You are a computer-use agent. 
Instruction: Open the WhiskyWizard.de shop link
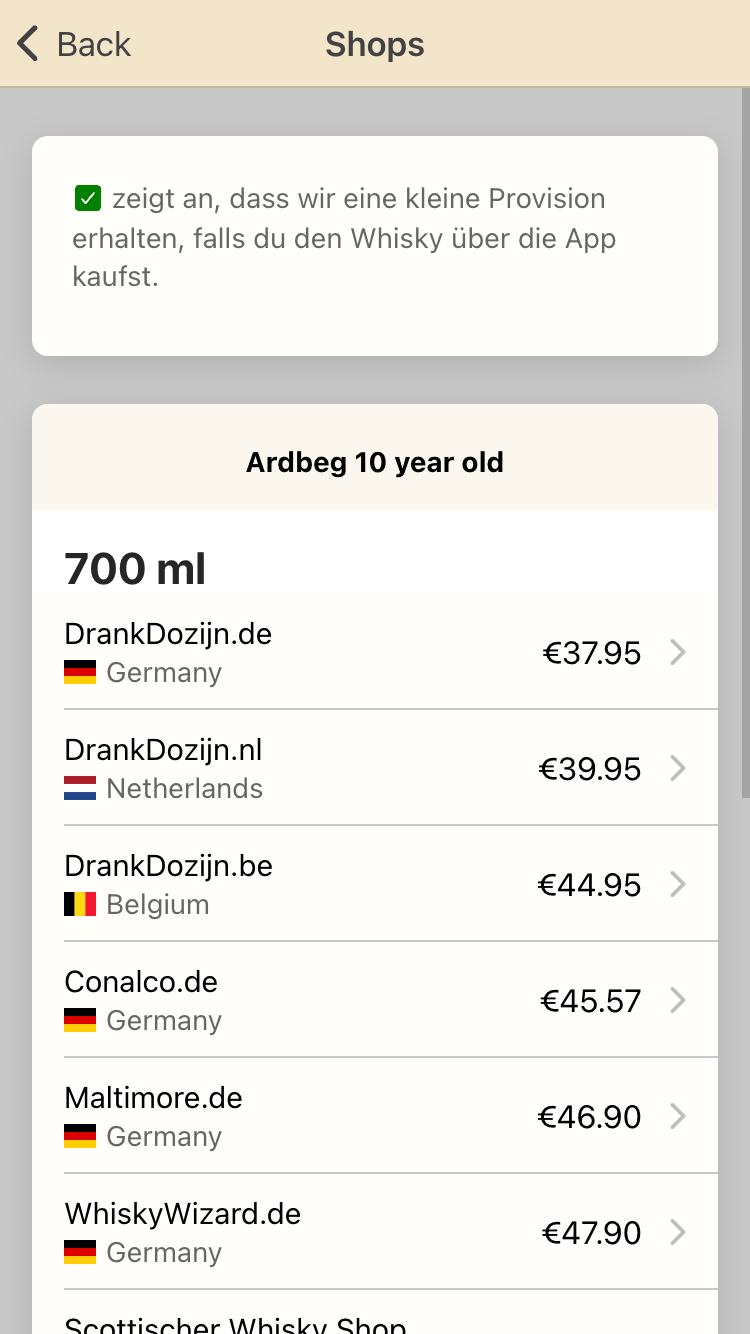183,1214
